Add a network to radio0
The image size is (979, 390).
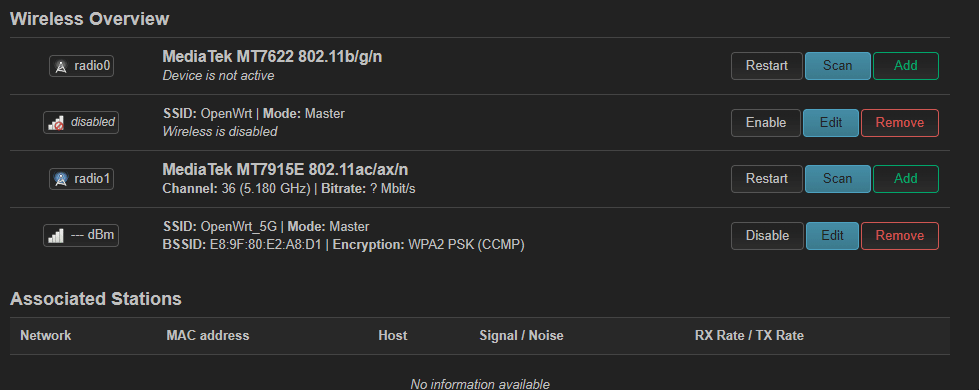point(905,66)
